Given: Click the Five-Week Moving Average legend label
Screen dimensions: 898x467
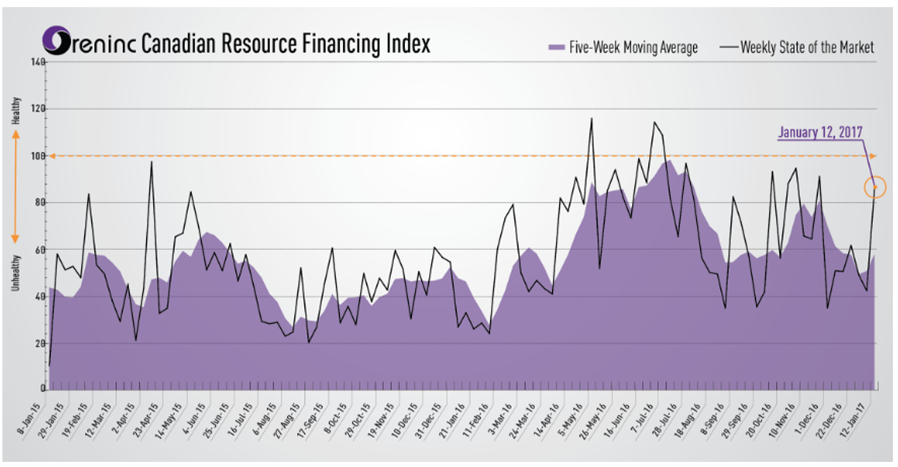Looking at the screenshot, I should (x=634, y=47).
